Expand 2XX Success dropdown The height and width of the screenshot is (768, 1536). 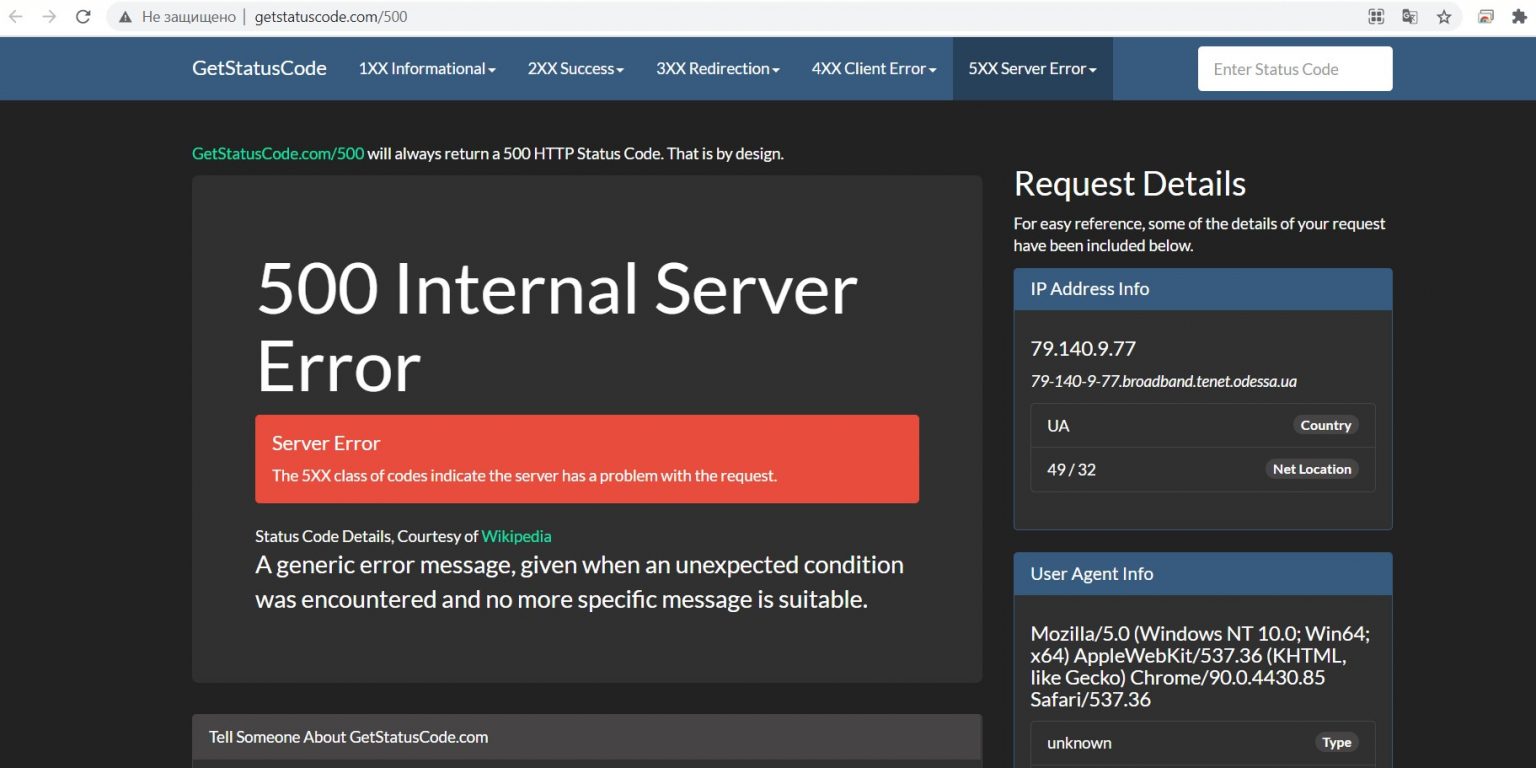point(576,69)
